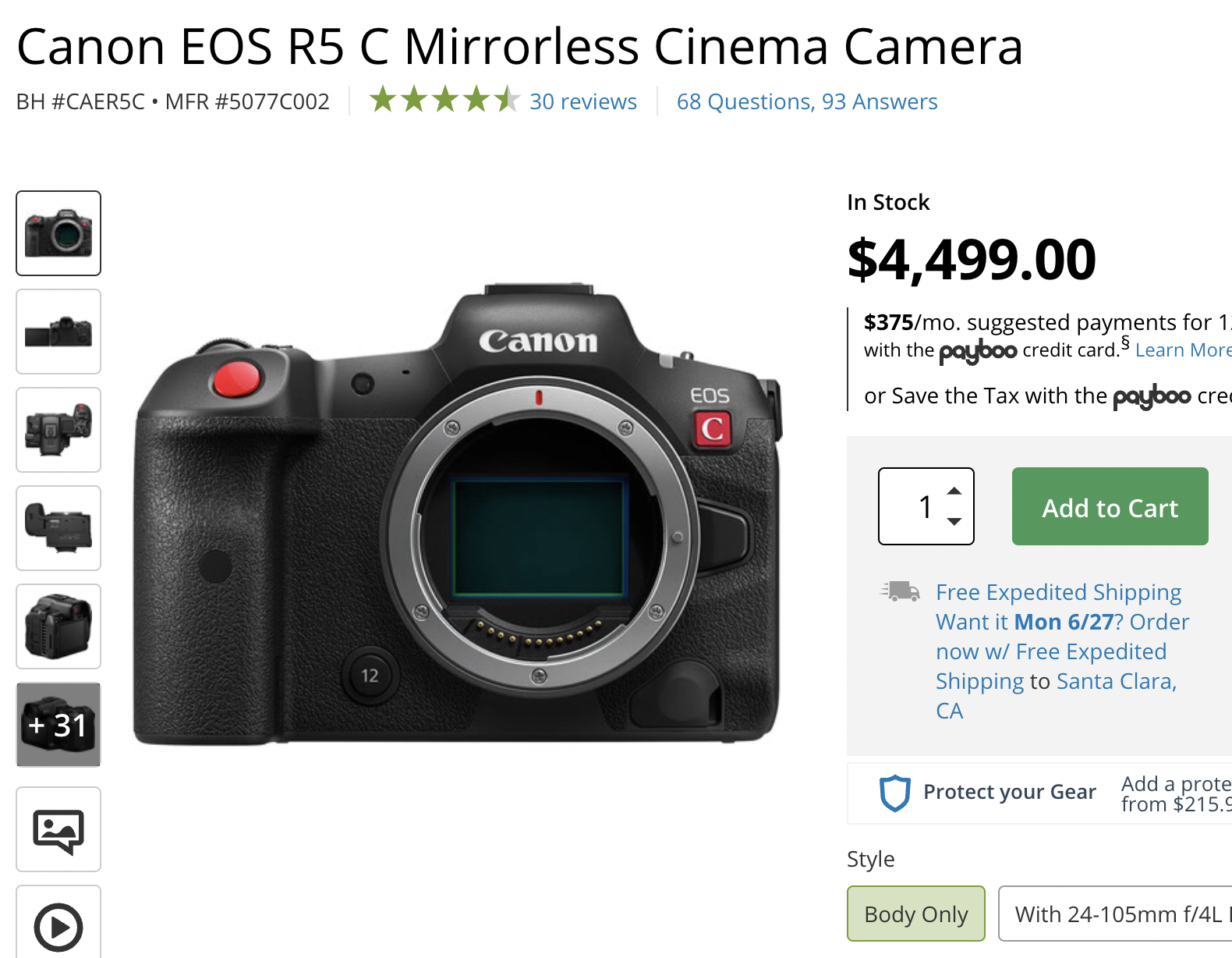
Task: Increase quantity with the up arrow
Action: coord(954,491)
